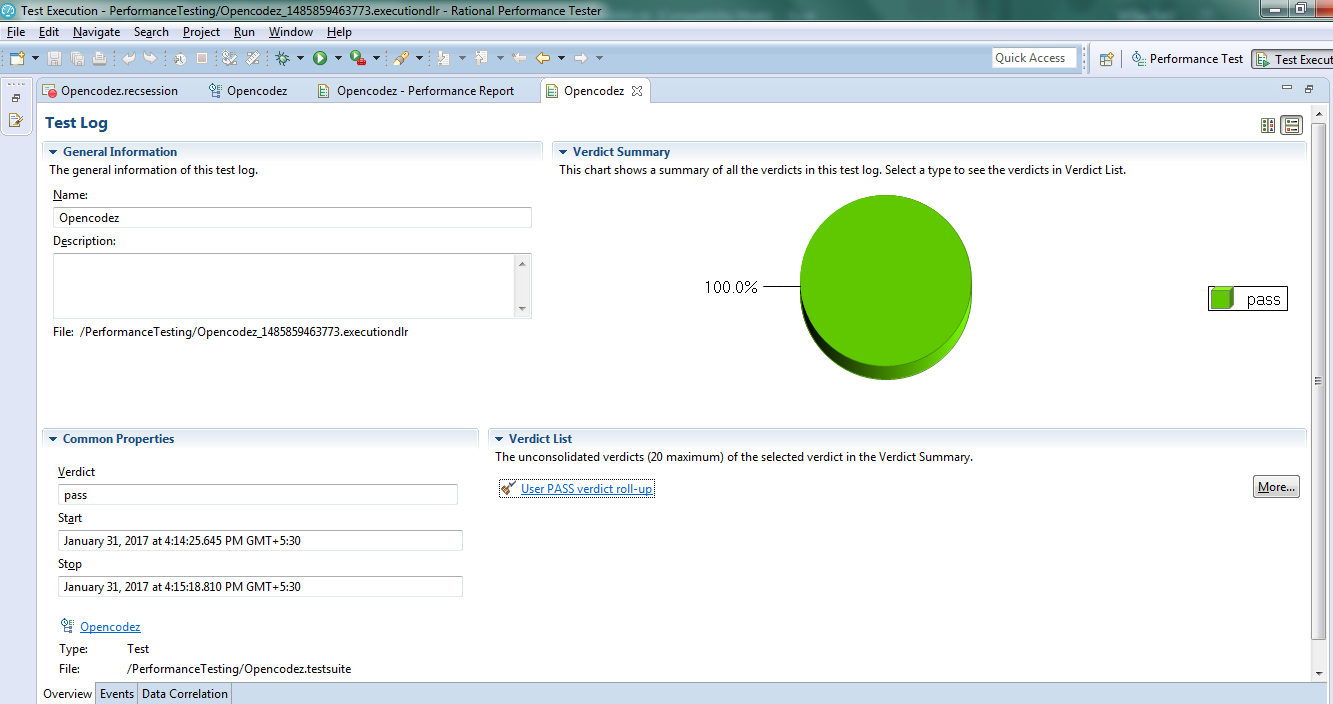This screenshot has width=1333, height=704.
Task: Click the green pass legend swatch
Action: [1221, 299]
